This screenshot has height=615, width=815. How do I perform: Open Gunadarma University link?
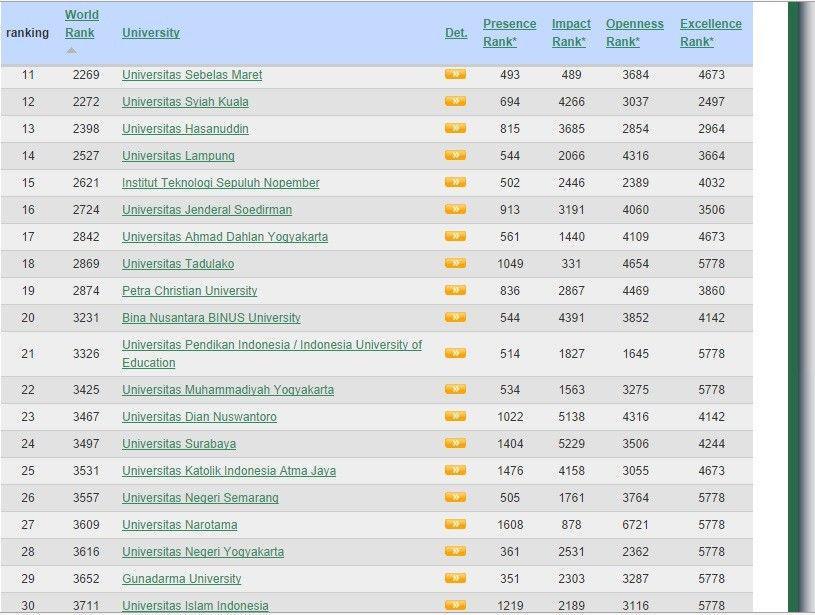[181, 579]
